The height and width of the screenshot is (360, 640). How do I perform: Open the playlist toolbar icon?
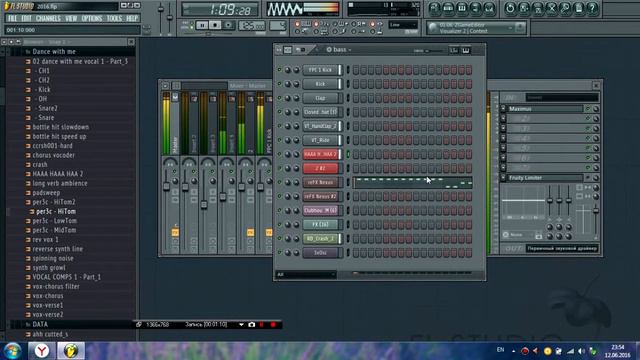(x=434, y=8)
